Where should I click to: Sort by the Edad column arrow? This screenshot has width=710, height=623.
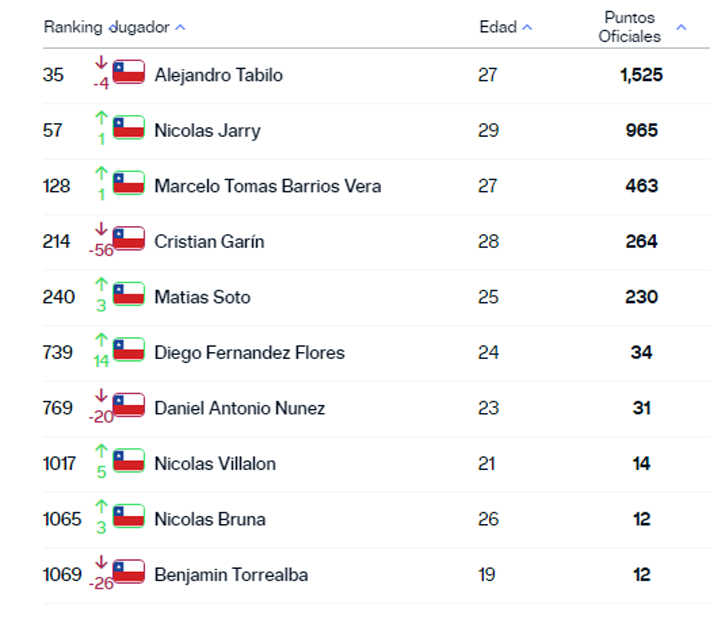[x=527, y=28]
